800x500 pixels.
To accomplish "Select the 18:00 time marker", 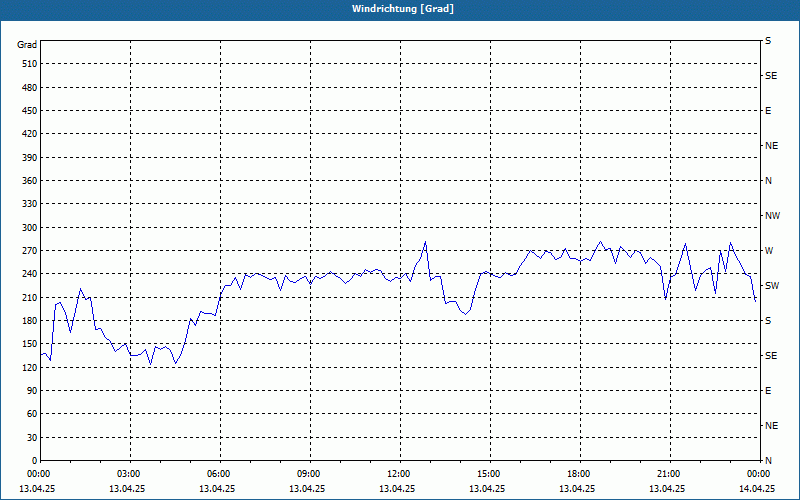I will point(580,474).
